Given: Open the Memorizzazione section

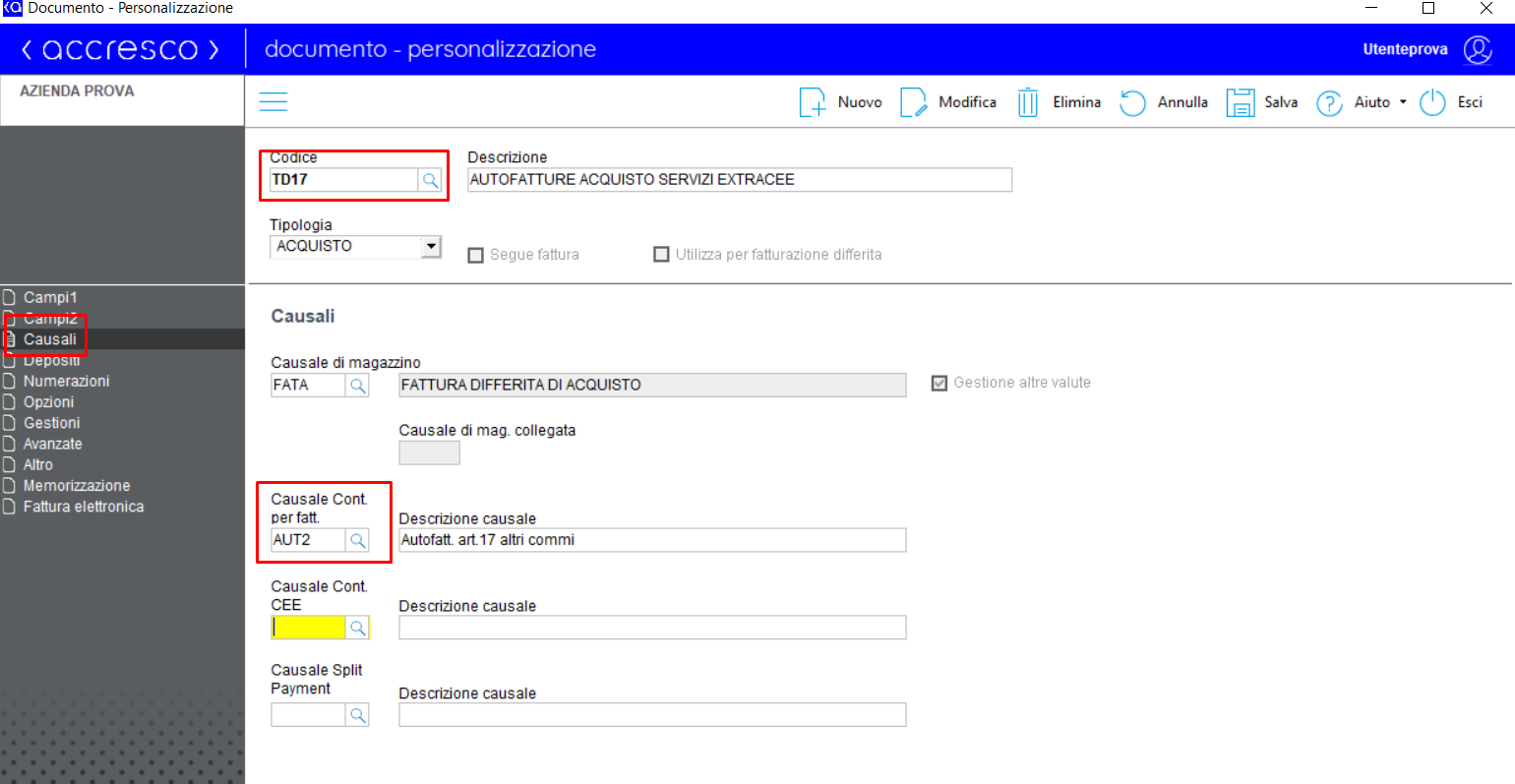Looking at the screenshot, I should click(77, 485).
